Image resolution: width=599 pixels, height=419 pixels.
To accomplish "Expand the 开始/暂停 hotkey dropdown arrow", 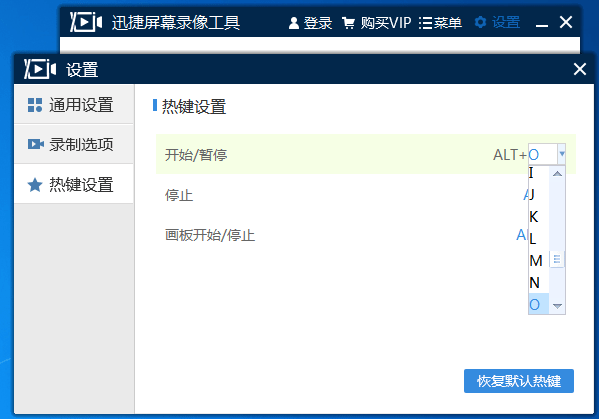I will [x=562, y=154].
